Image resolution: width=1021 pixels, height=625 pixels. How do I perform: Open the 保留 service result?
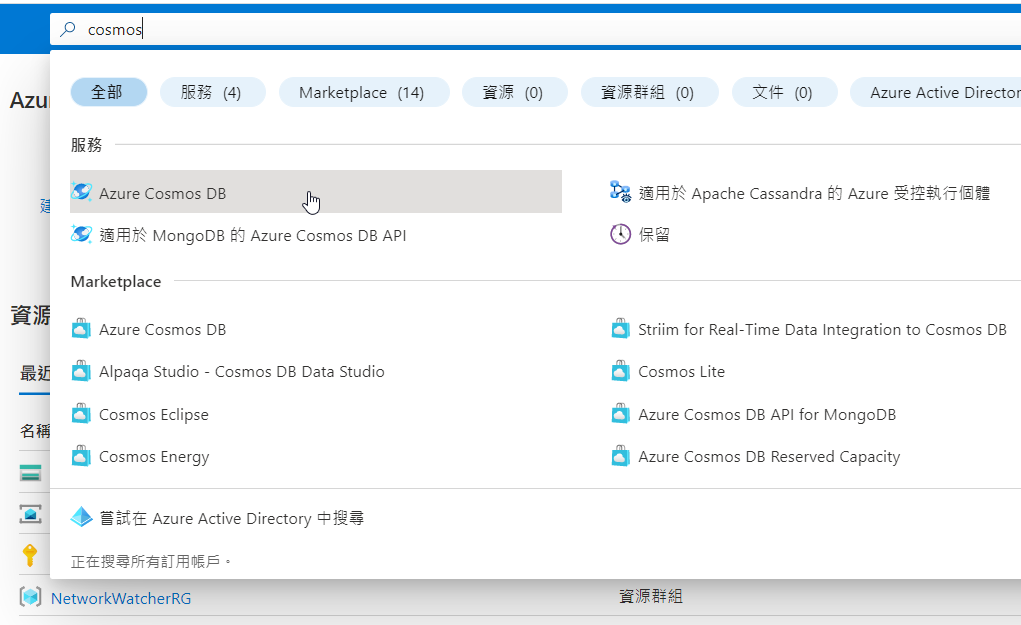(654, 234)
